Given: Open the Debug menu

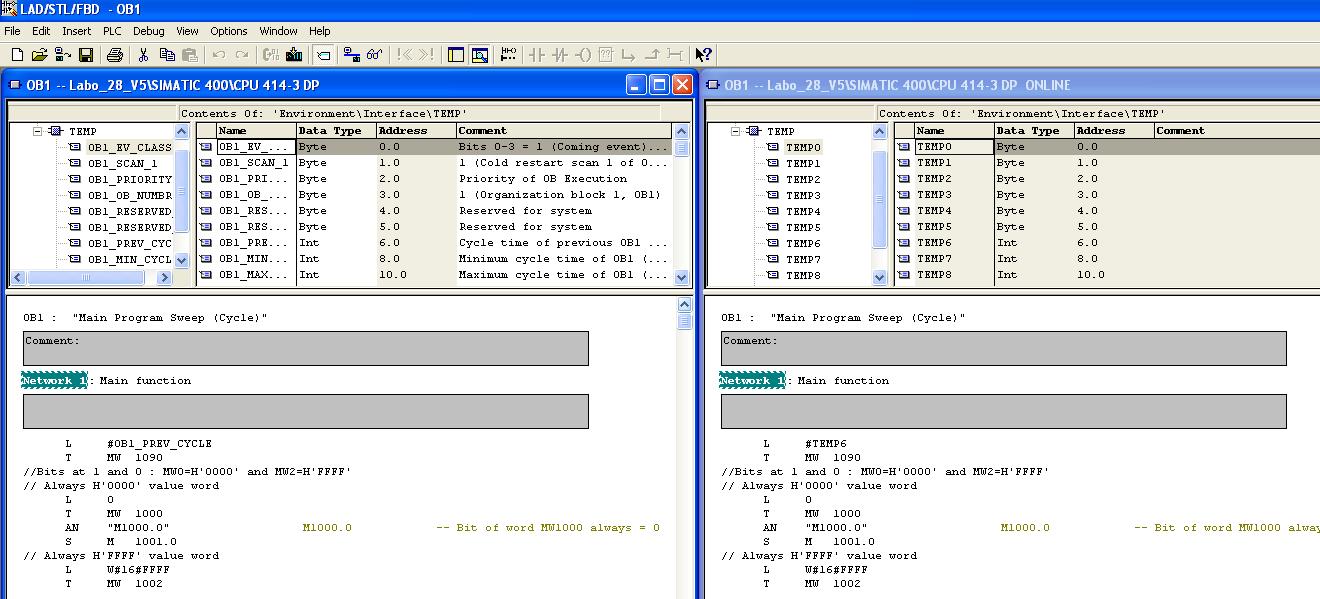Looking at the screenshot, I should tap(149, 31).
